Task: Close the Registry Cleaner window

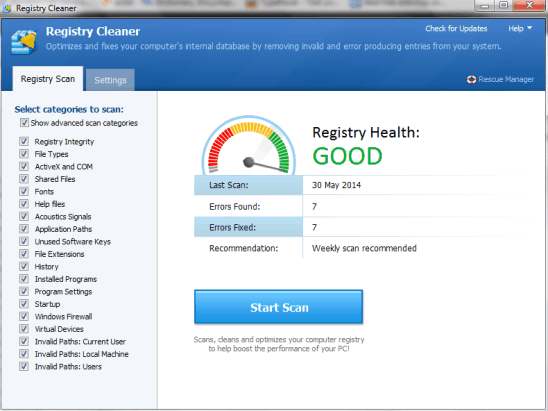Action: coord(529,6)
